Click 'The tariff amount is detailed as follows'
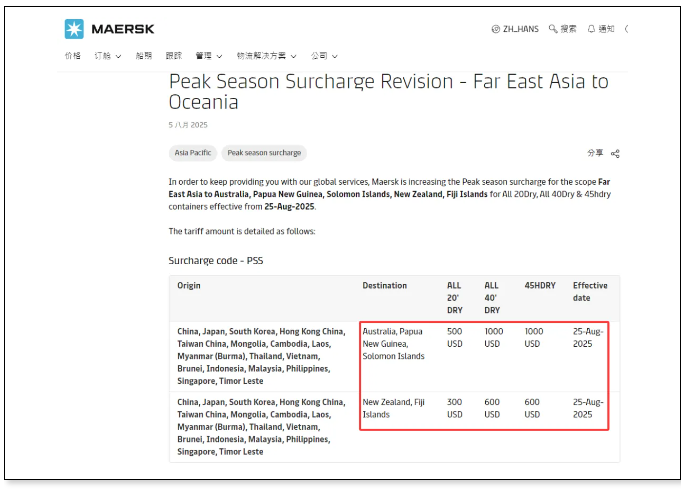Image resolution: width=690 pixels, height=489 pixels. coord(242,231)
